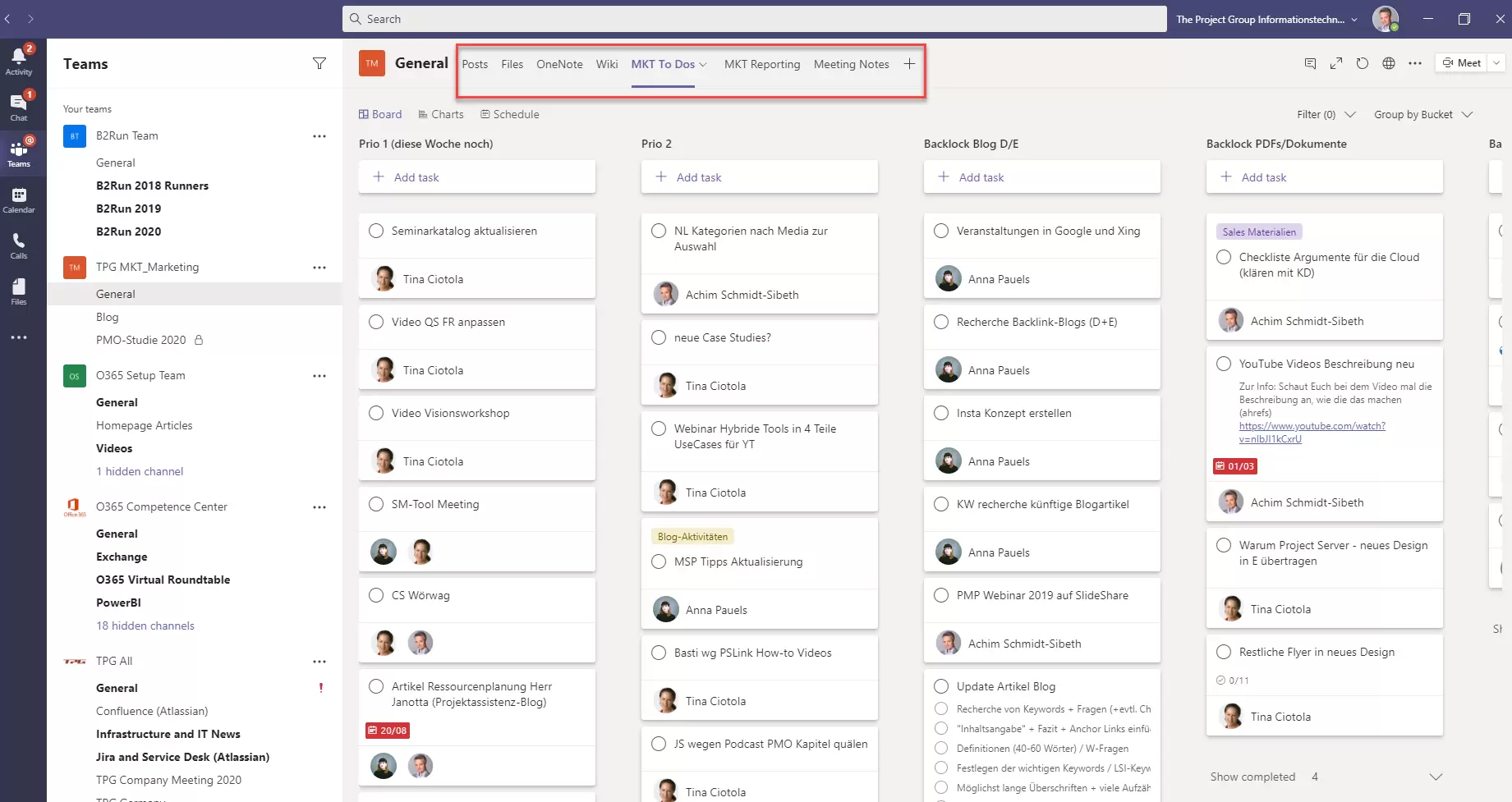The width and height of the screenshot is (1512, 802).
Task: Switch to the Charts view
Action: (x=441, y=114)
